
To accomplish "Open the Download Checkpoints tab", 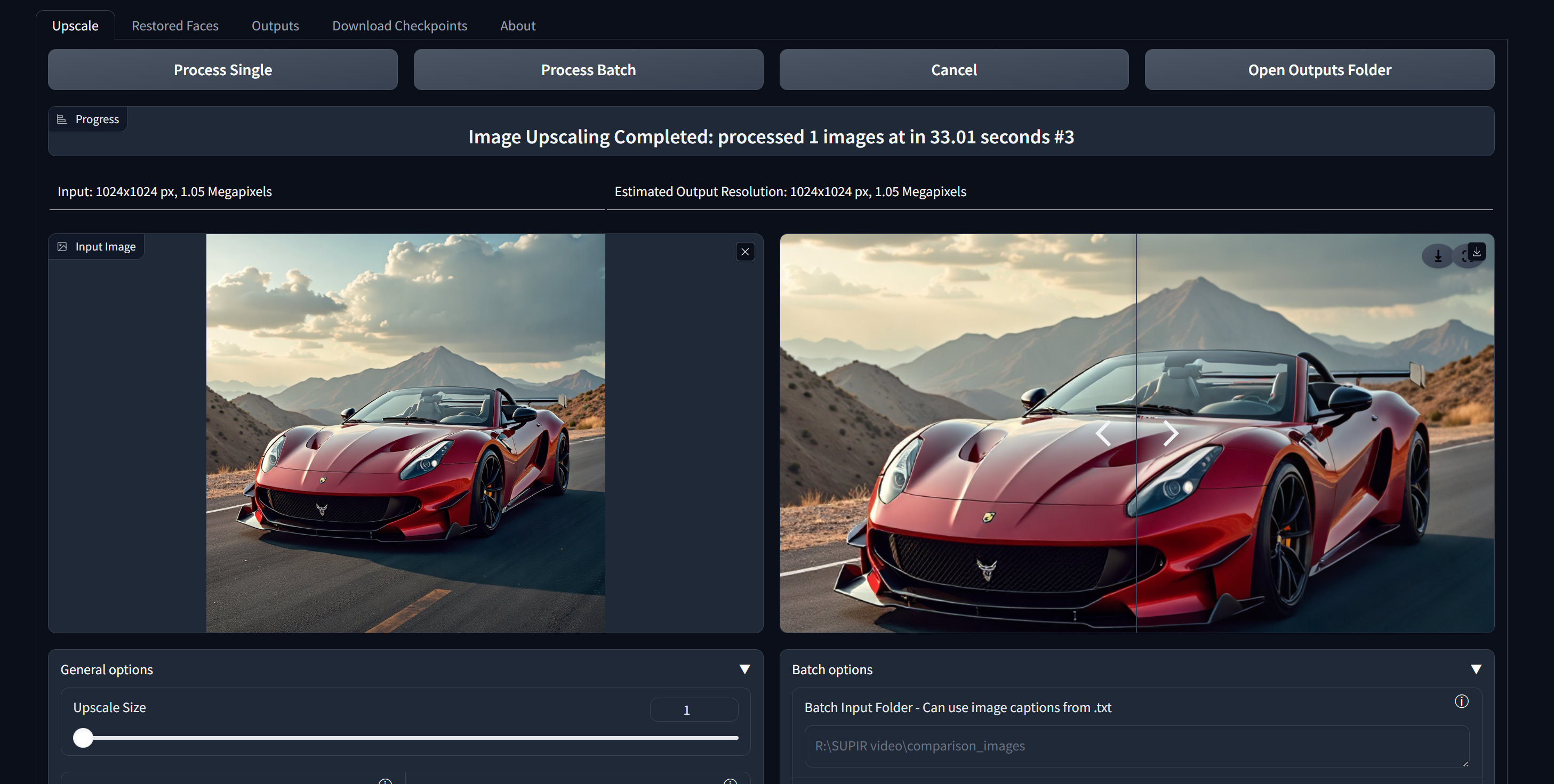I will click(399, 26).
